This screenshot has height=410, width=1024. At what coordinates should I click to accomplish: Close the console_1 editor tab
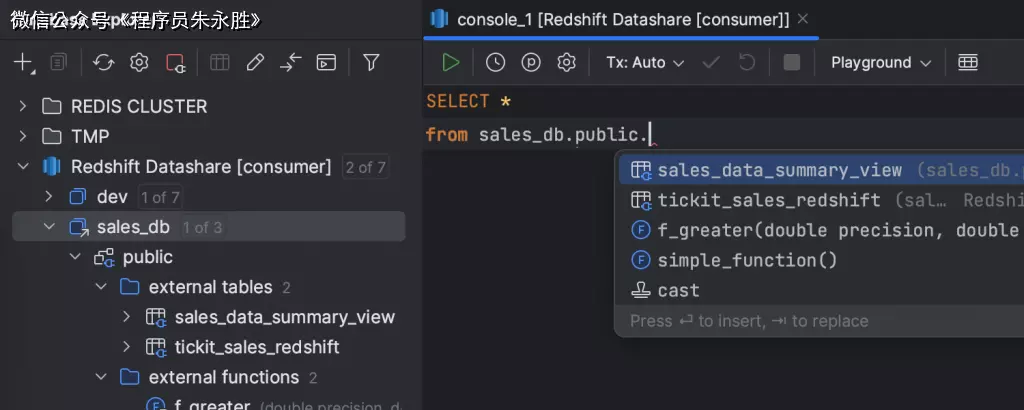point(804,19)
